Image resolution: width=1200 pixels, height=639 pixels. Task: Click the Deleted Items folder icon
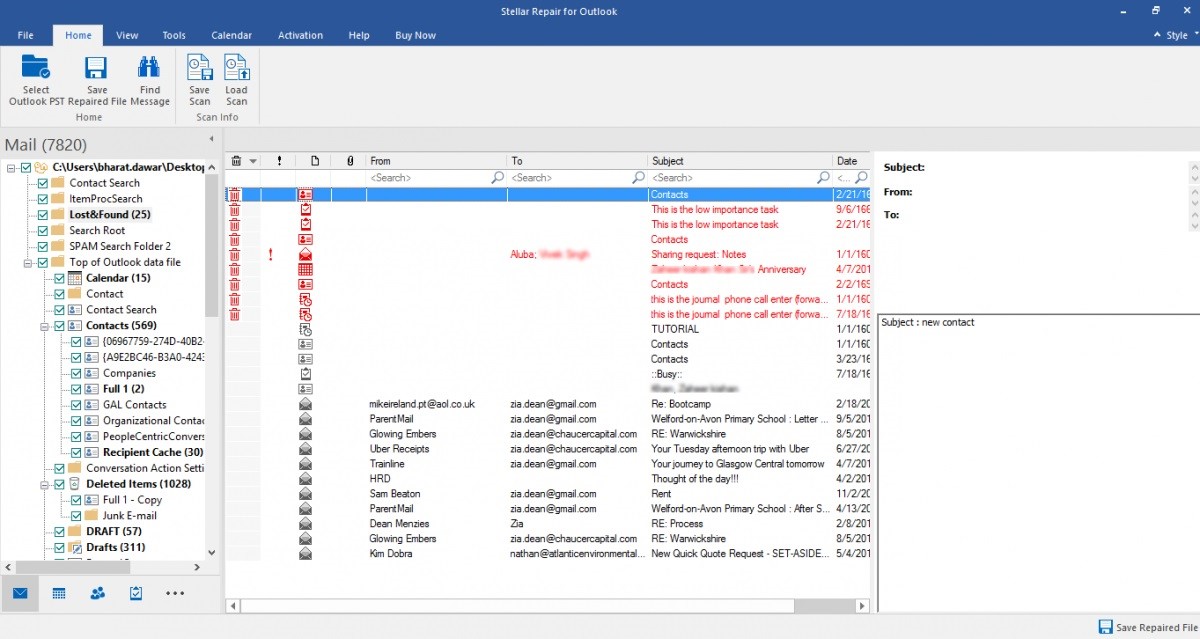(75, 484)
